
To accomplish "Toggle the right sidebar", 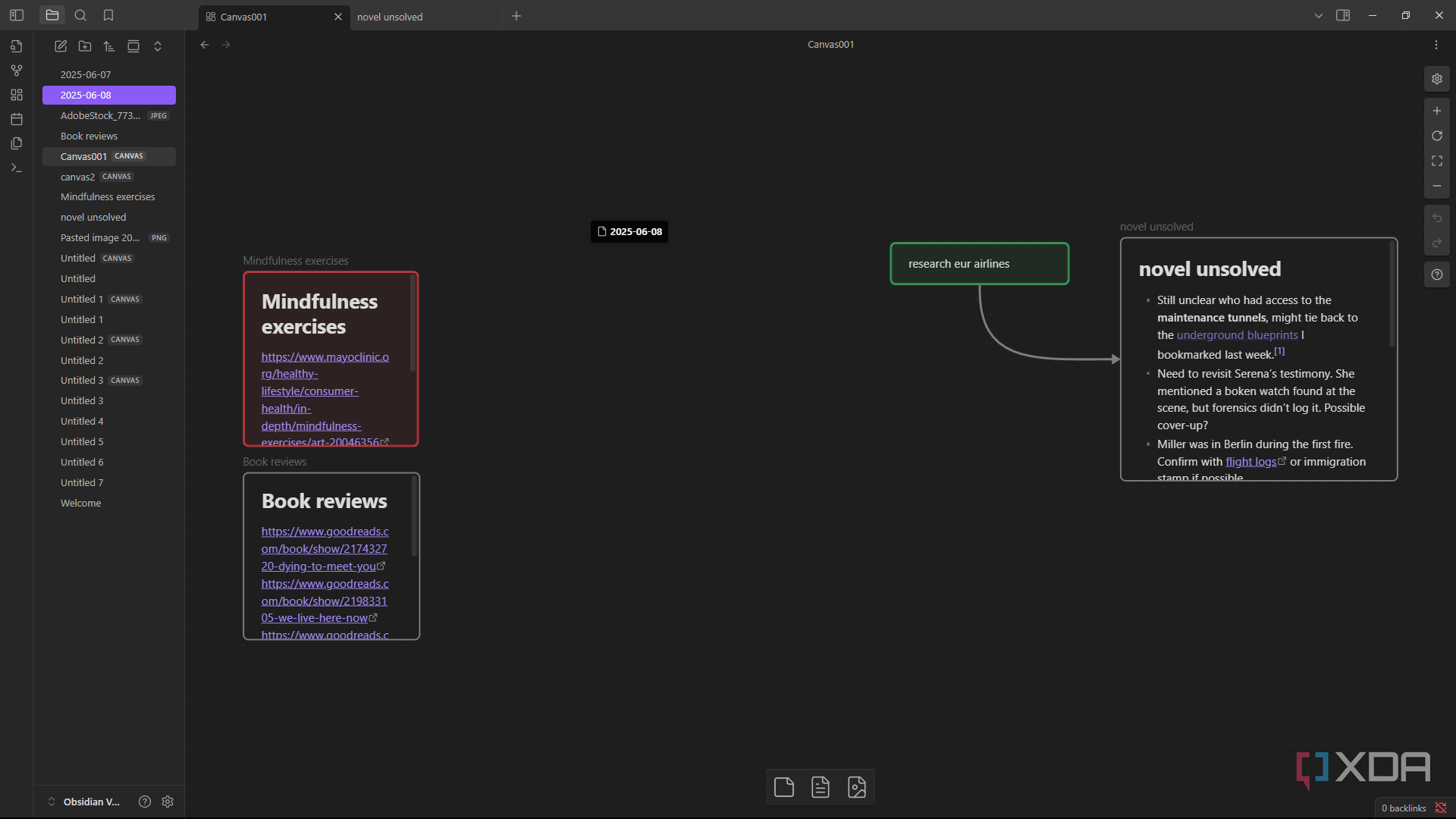I will (1343, 15).
